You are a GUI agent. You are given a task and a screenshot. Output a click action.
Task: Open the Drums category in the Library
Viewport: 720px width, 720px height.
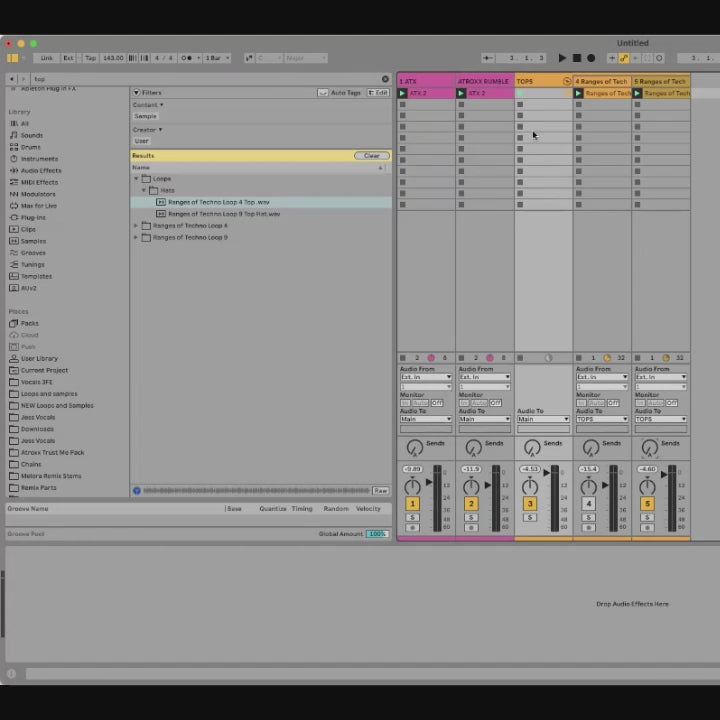point(30,147)
